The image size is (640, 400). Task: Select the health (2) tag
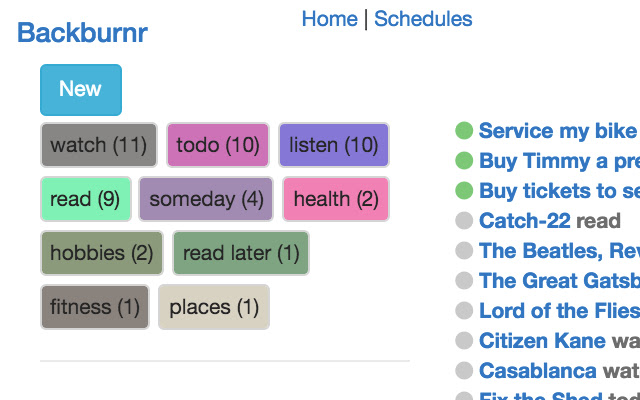pyautogui.click(x=336, y=199)
